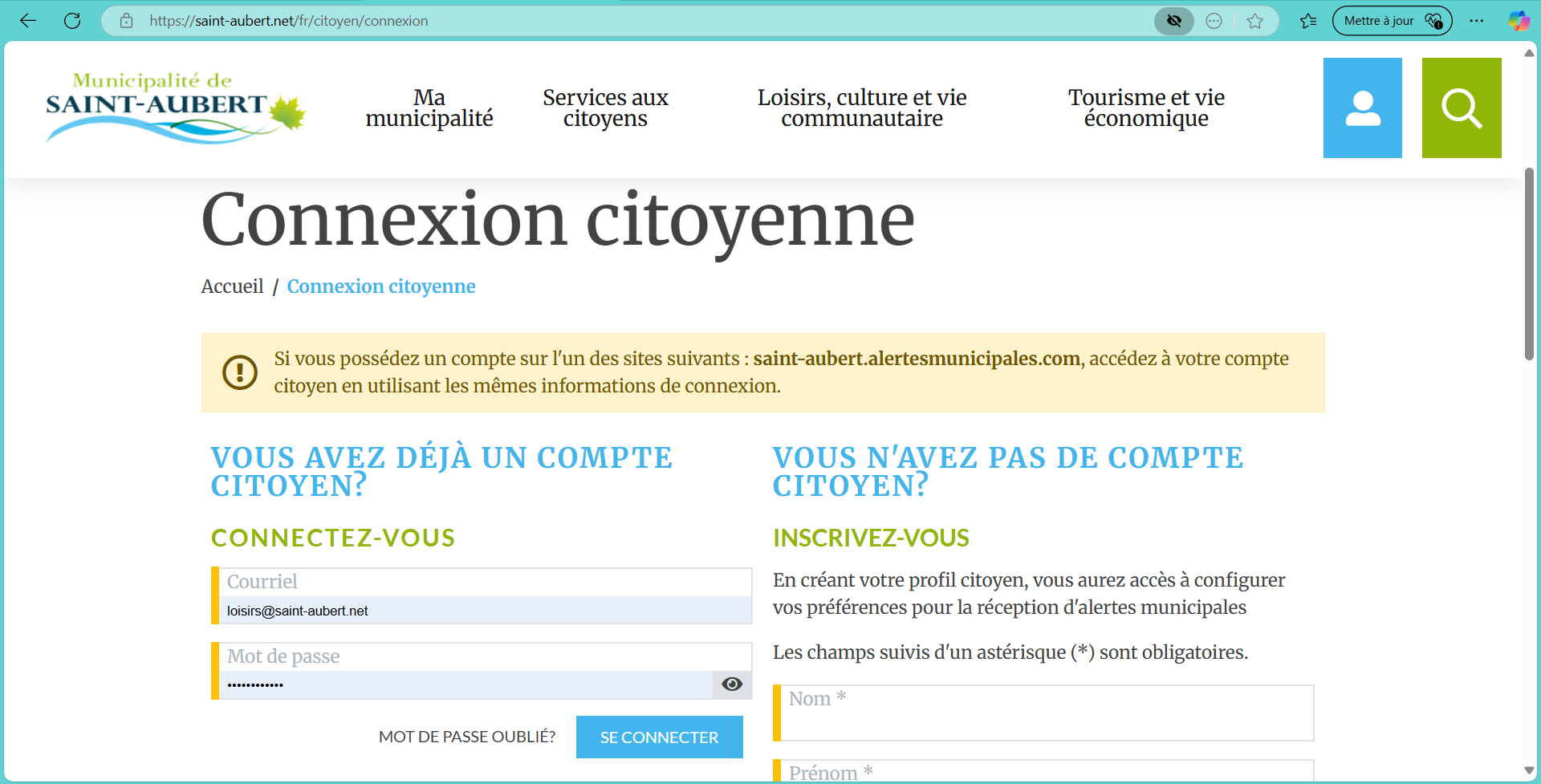Reload the page with refresh icon
Screen dimensions: 1541x784
72,21
